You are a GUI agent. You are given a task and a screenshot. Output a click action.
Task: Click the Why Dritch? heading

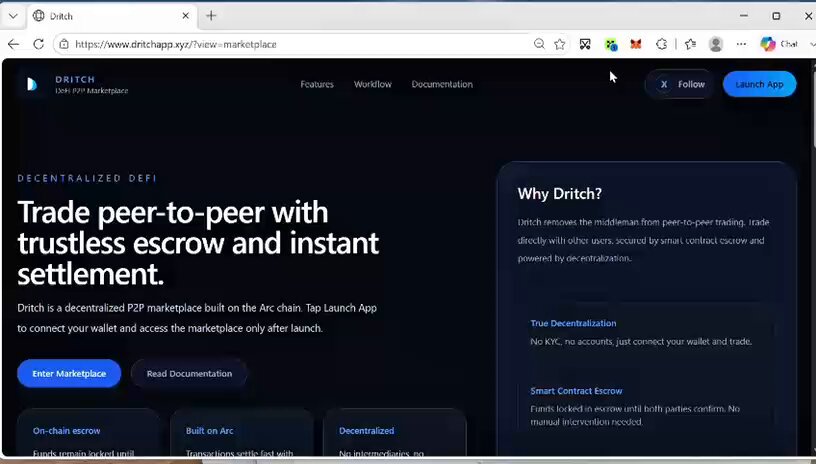(x=559, y=194)
